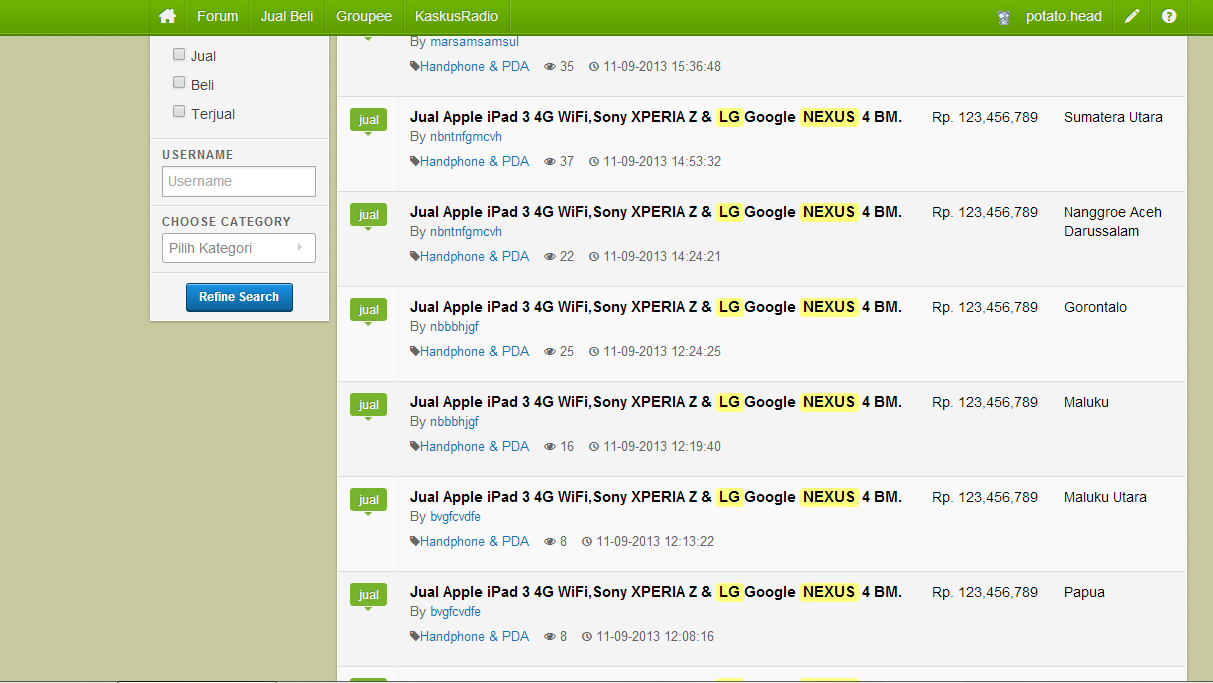
Task: Go to Kaskus home via house icon
Action: tap(167, 16)
